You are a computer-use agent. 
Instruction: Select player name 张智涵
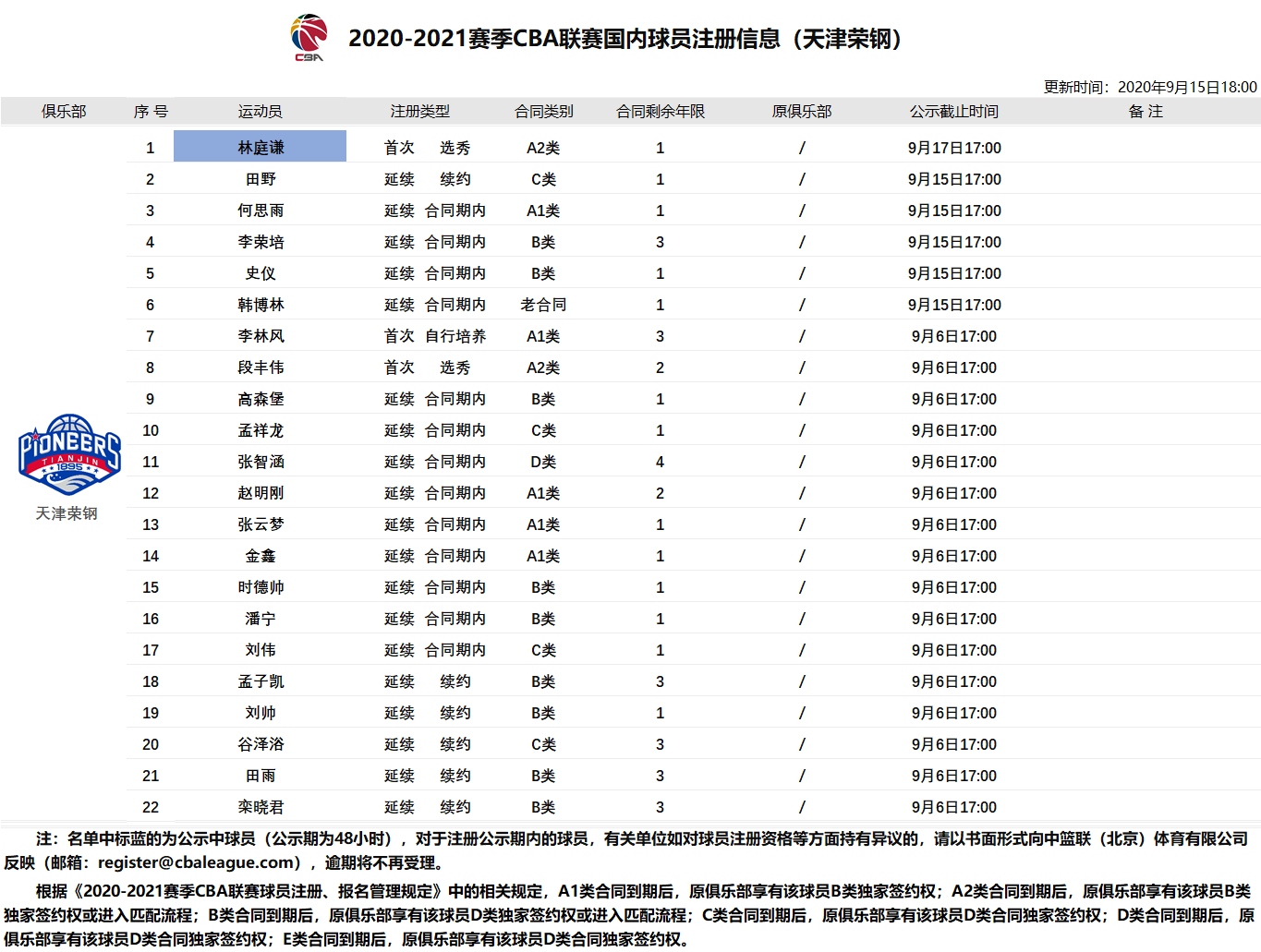(x=261, y=462)
